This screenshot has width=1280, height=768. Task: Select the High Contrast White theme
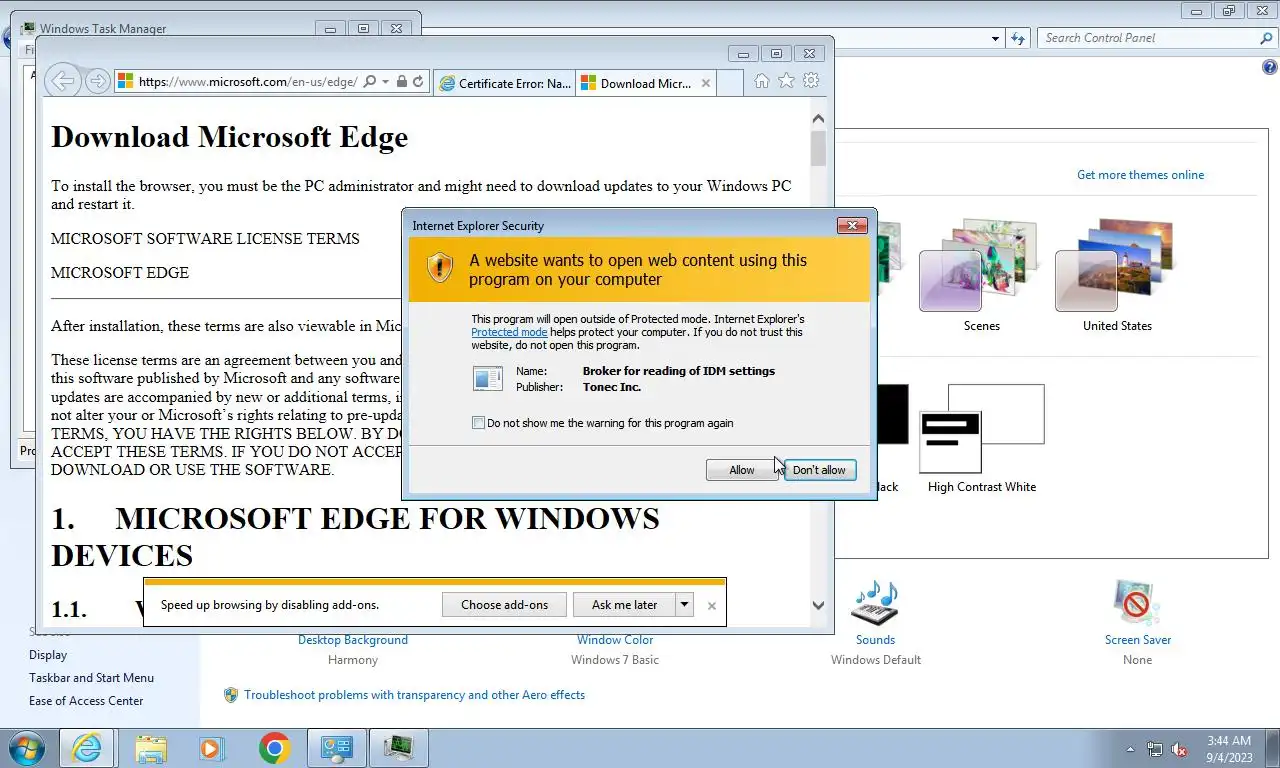tap(982, 438)
